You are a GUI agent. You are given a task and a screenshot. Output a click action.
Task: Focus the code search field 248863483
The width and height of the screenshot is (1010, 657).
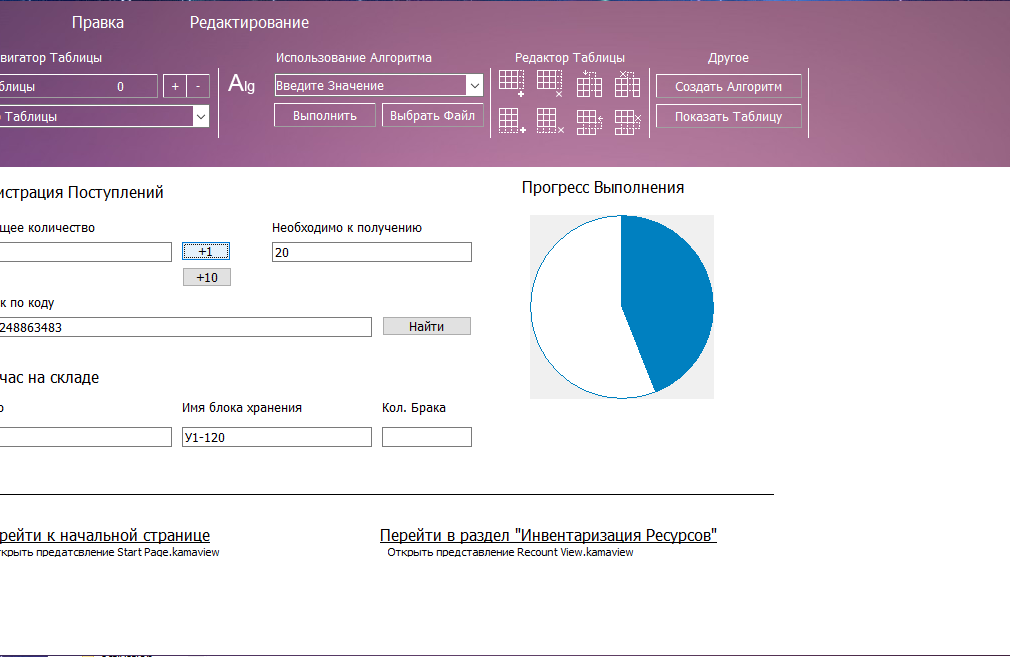pyautogui.click(x=186, y=327)
